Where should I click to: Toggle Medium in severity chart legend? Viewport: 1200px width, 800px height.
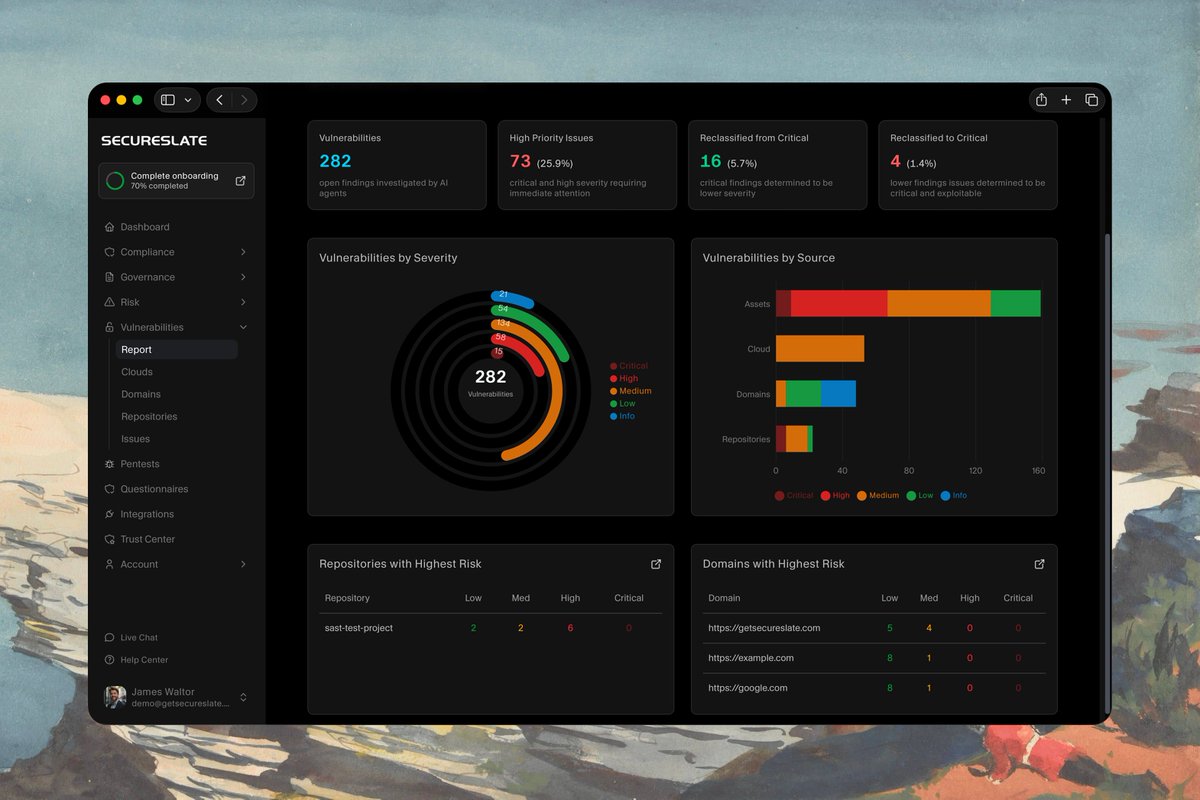coord(631,391)
